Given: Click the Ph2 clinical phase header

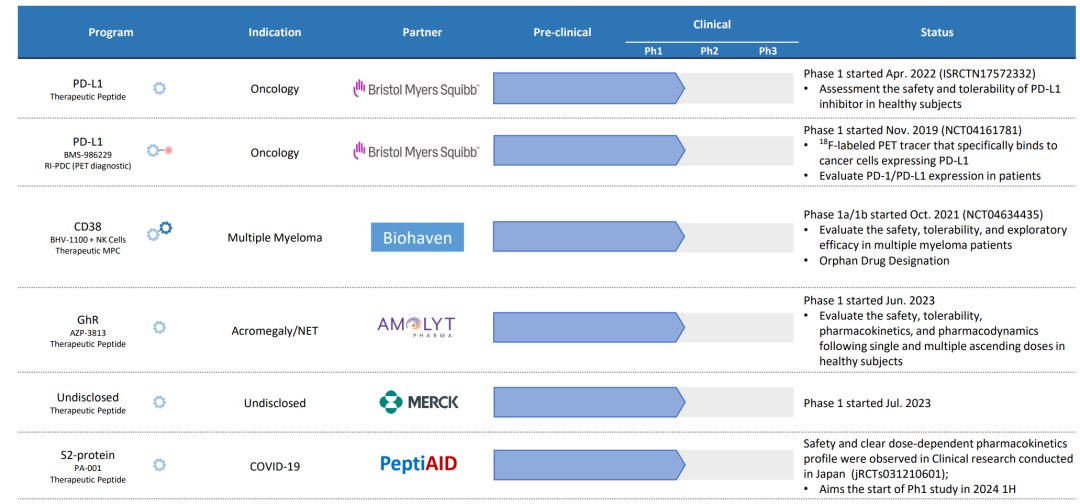Looking at the screenshot, I should click(x=709, y=50).
